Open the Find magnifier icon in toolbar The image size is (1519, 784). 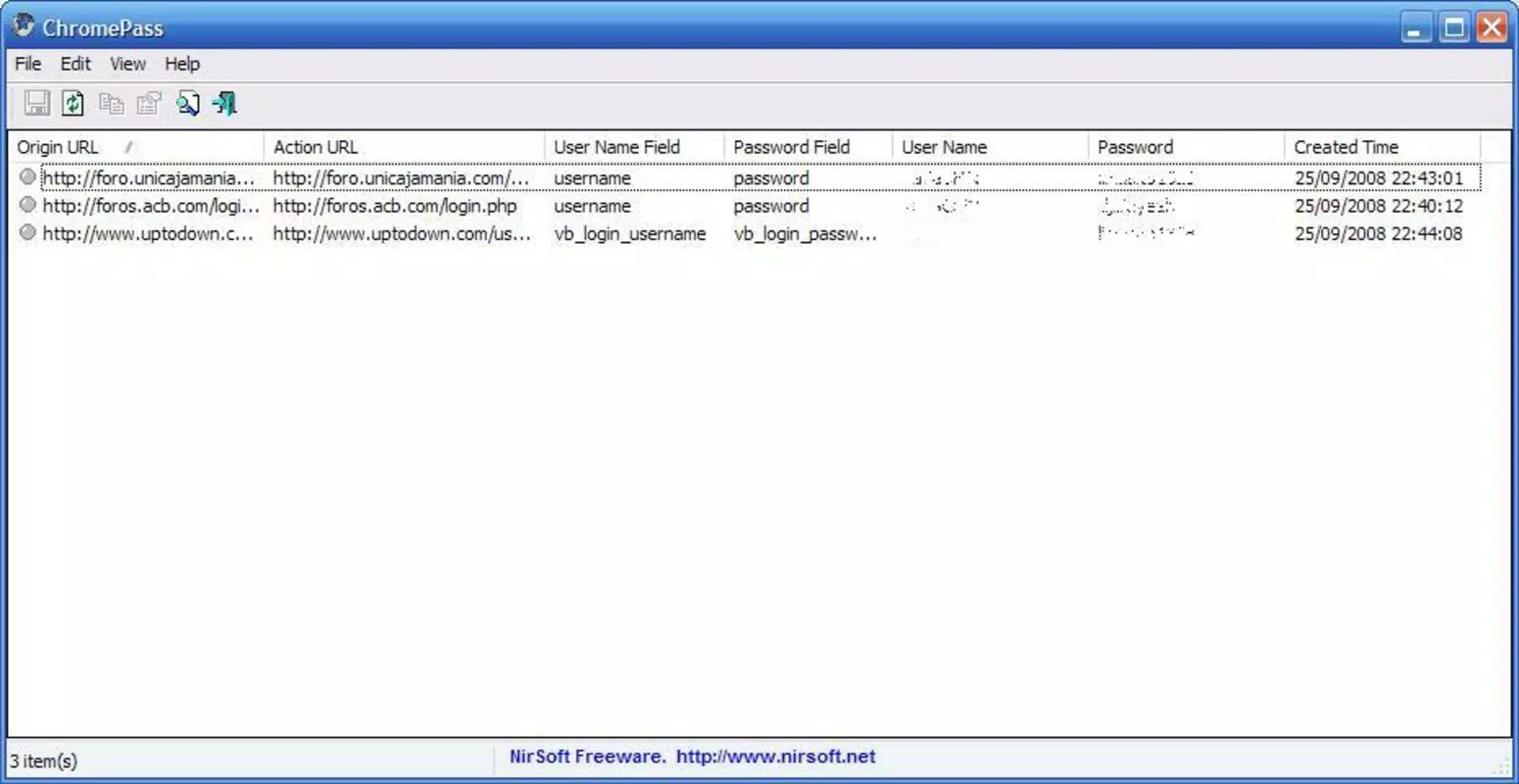click(x=187, y=103)
